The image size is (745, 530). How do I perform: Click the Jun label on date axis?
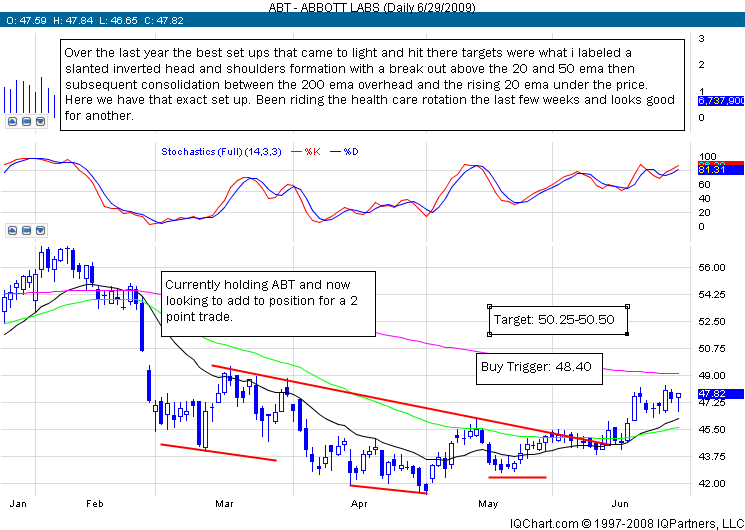click(619, 503)
